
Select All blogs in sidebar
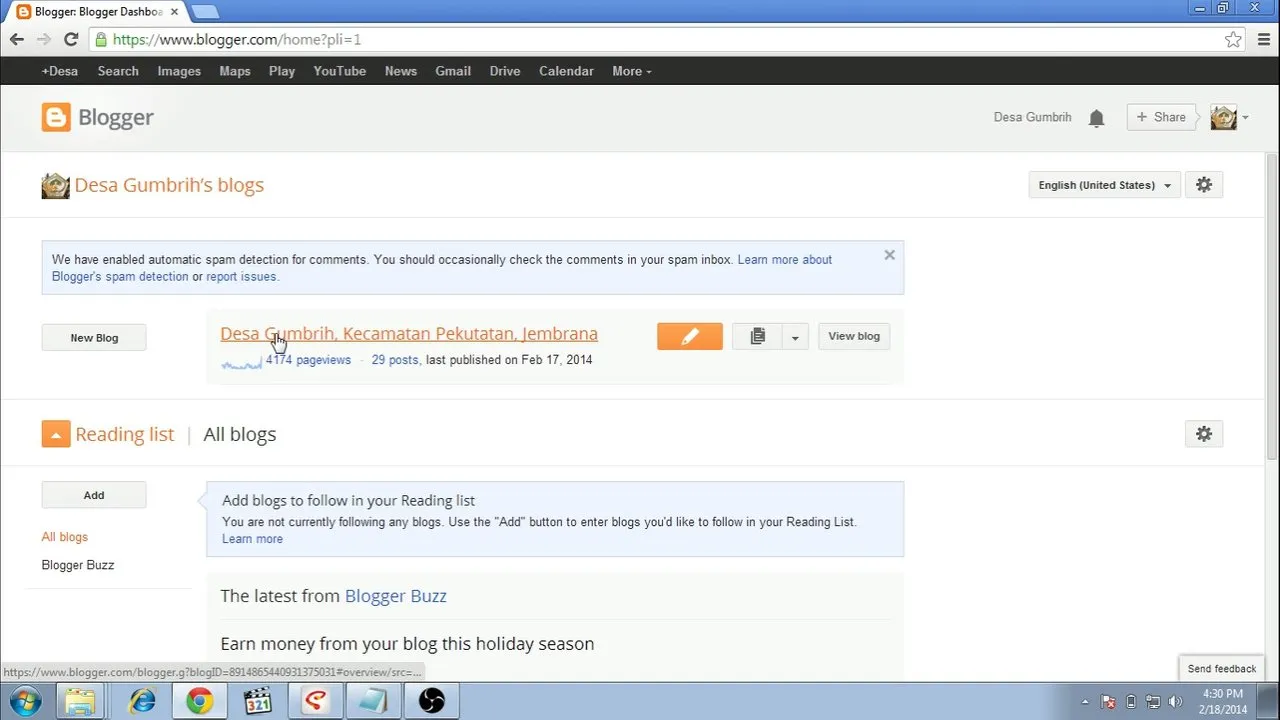[65, 537]
